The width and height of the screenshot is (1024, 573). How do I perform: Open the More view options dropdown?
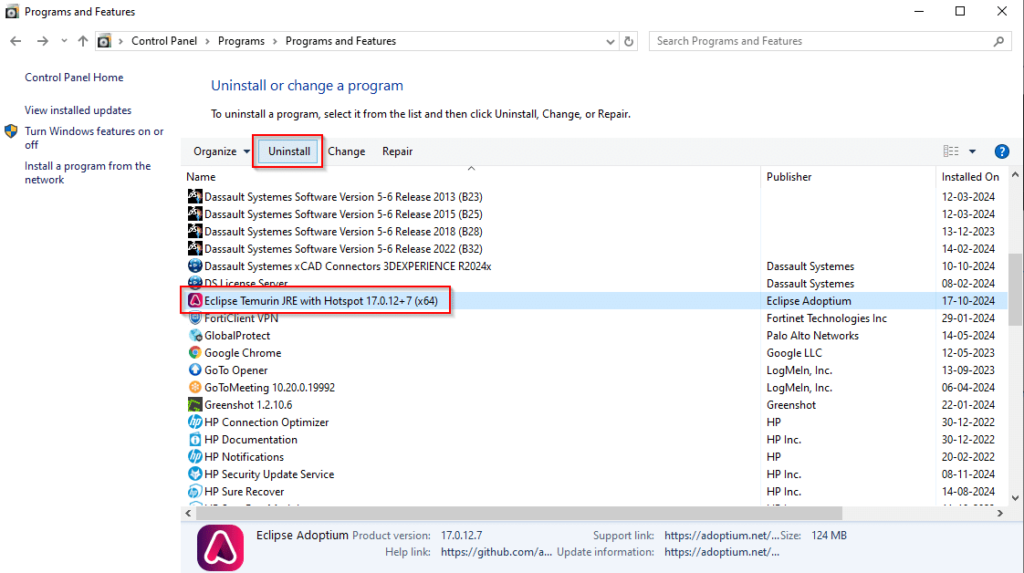(x=972, y=152)
